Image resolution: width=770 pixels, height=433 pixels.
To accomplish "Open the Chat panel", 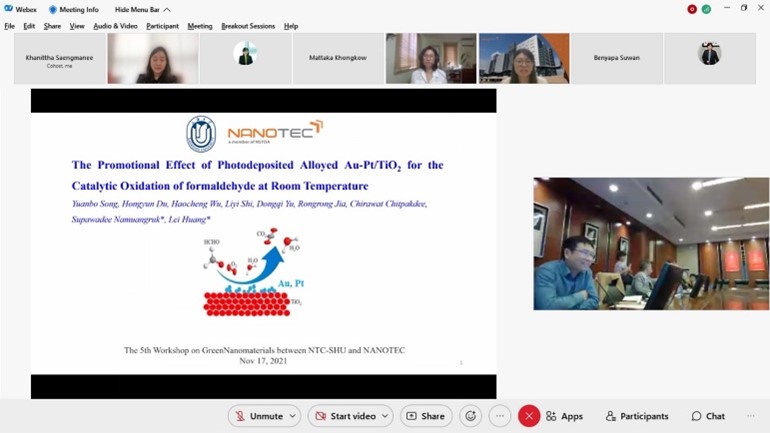I will pos(708,416).
